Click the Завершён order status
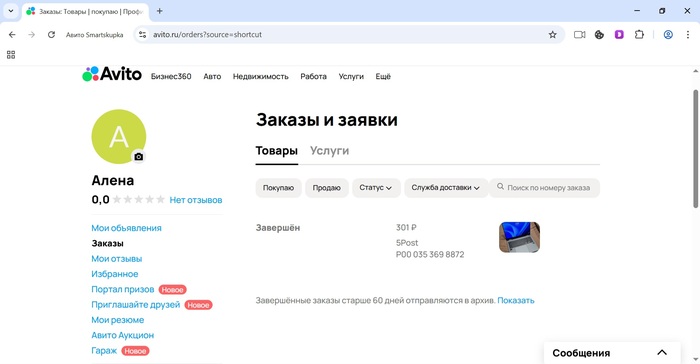 click(278, 228)
